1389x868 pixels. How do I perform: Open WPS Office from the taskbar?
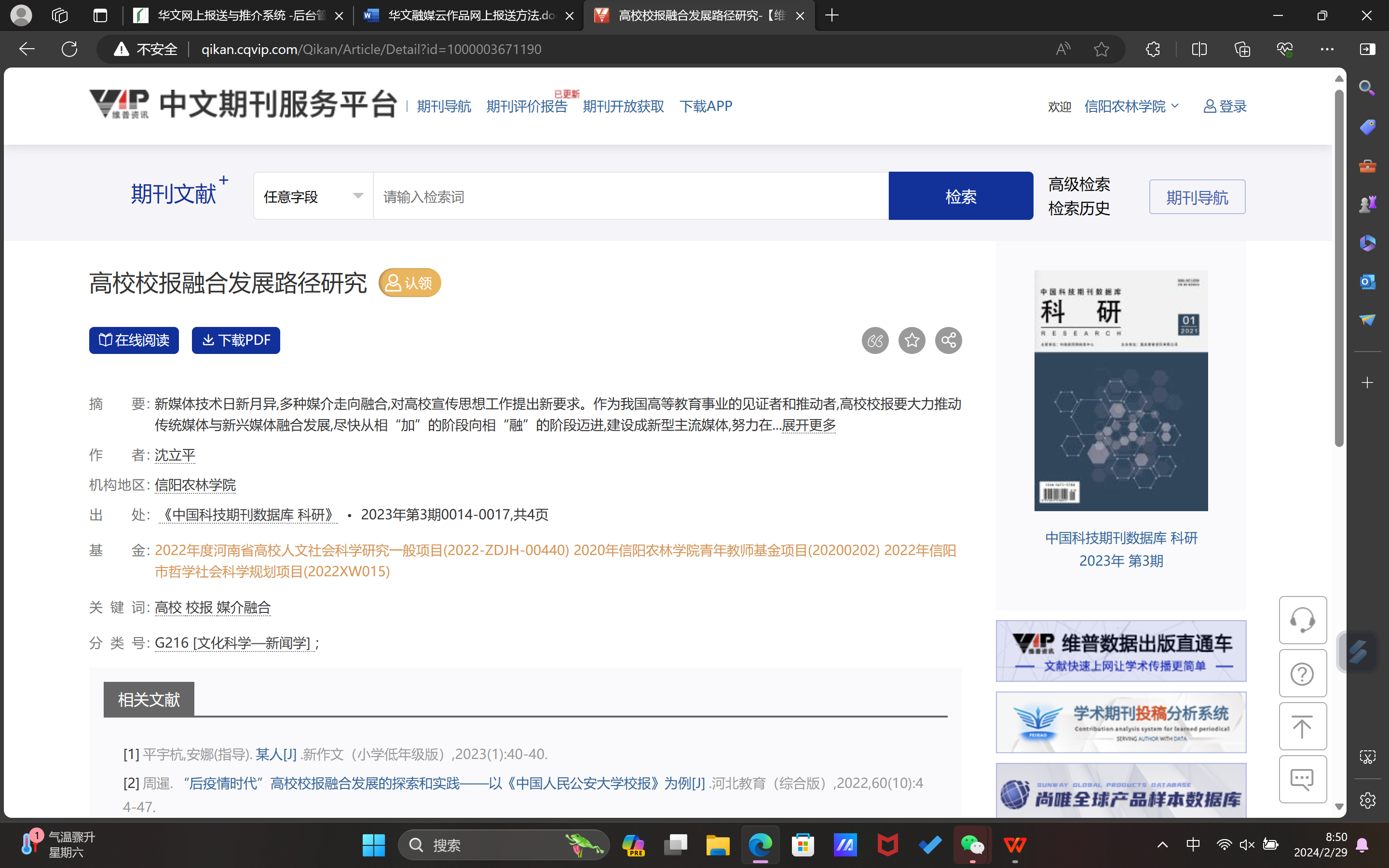[1015, 845]
